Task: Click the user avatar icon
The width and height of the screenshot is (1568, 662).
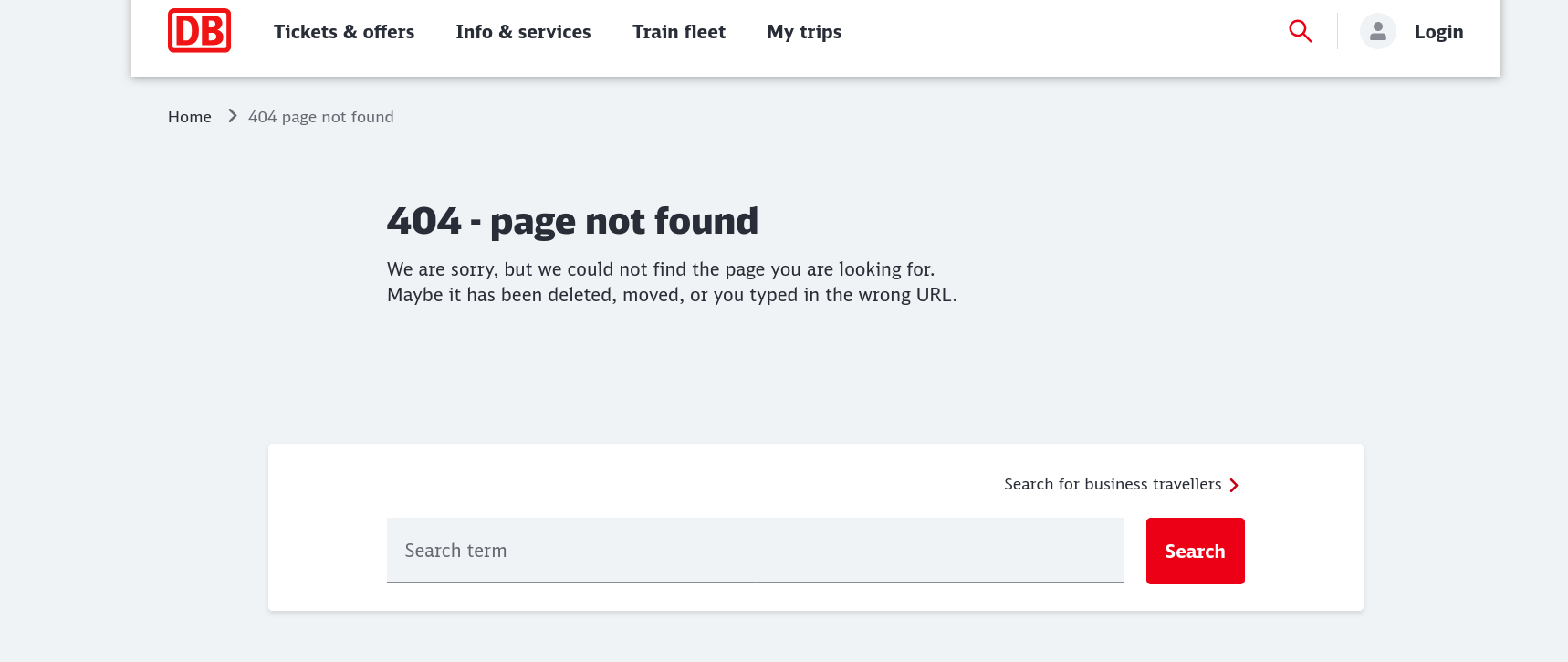Action: pyautogui.click(x=1377, y=31)
